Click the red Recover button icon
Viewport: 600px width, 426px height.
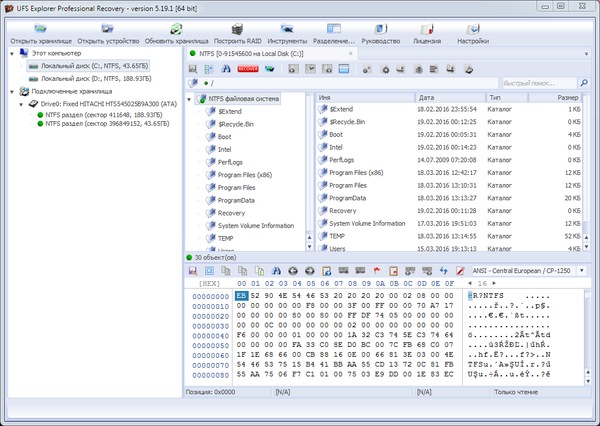coord(249,68)
